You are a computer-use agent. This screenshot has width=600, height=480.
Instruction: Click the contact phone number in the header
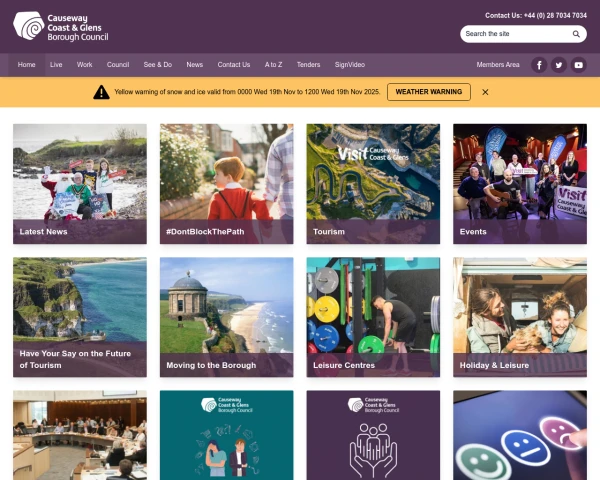coord(555,16)
